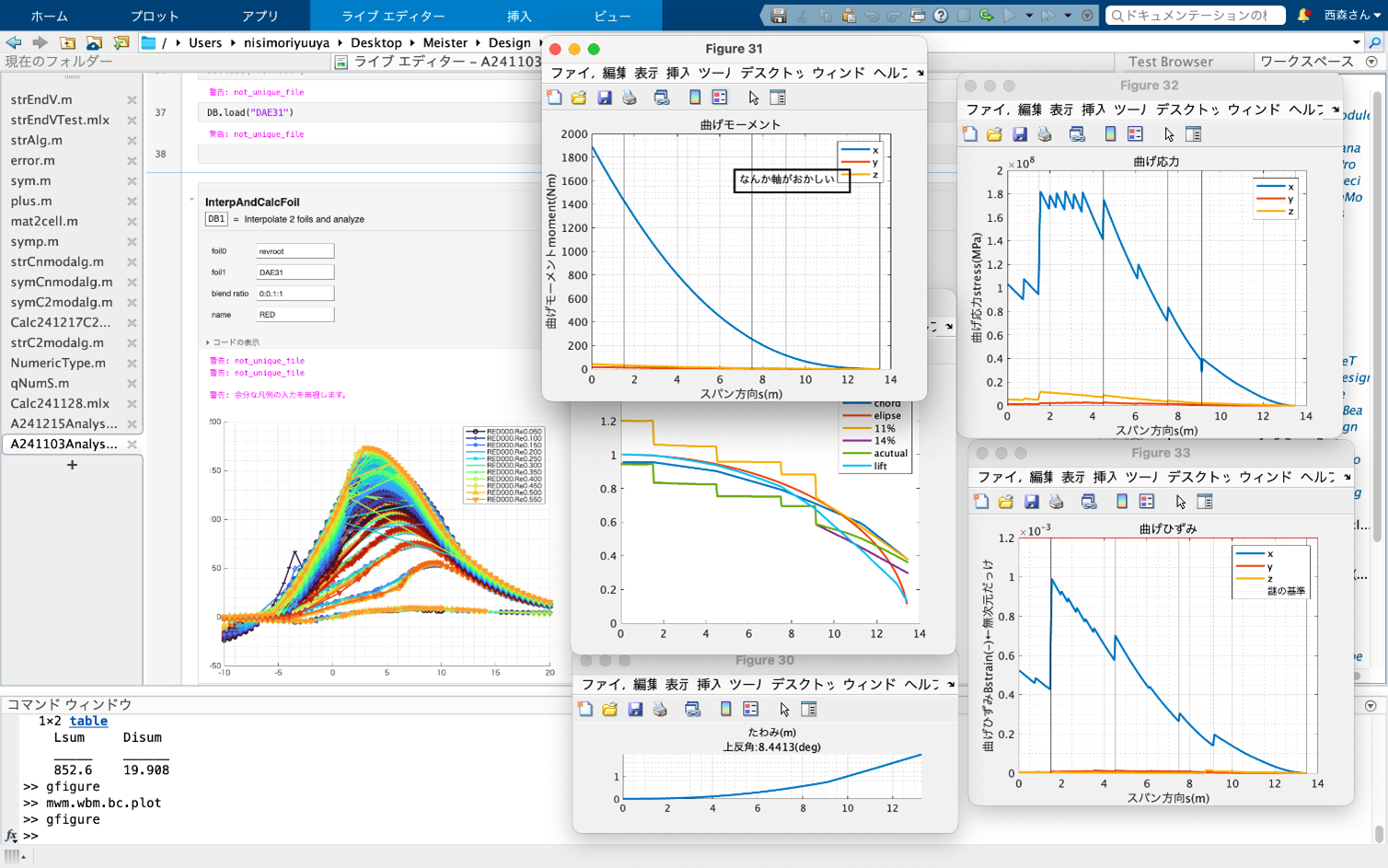Image resolution: width=1388 pixels, height=868 pixels.
Task: Add new file tab with plus
Action: tap(72, 465)
